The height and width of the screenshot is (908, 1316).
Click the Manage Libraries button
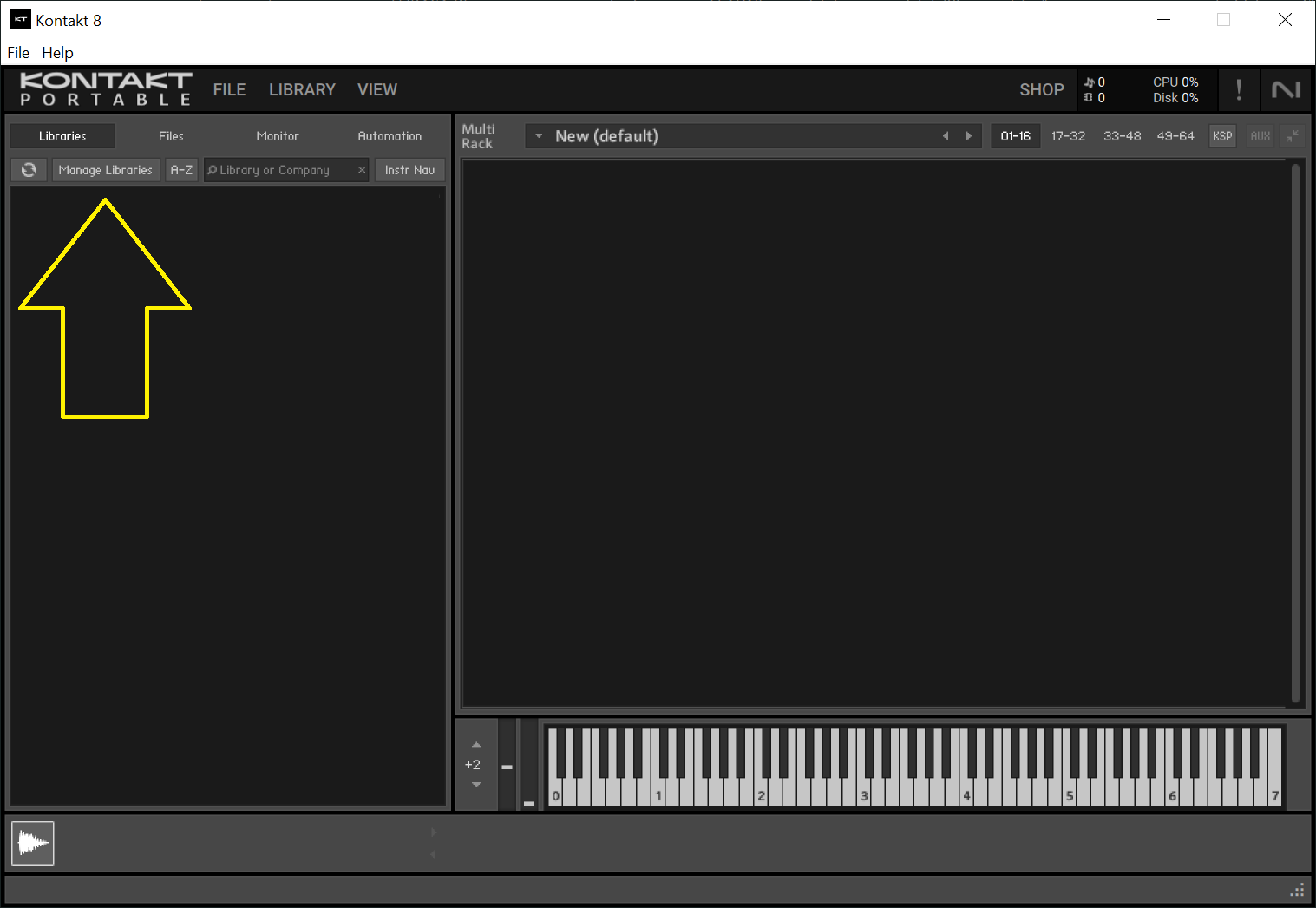pos(105,170)
